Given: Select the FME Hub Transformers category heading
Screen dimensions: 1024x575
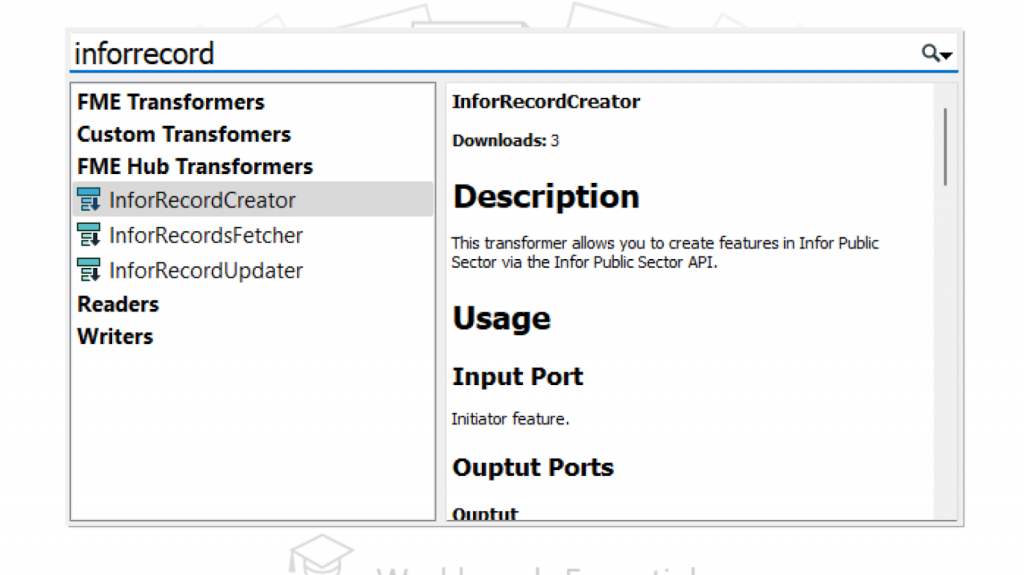Looking at the screenshot, I should click(195, 167).
